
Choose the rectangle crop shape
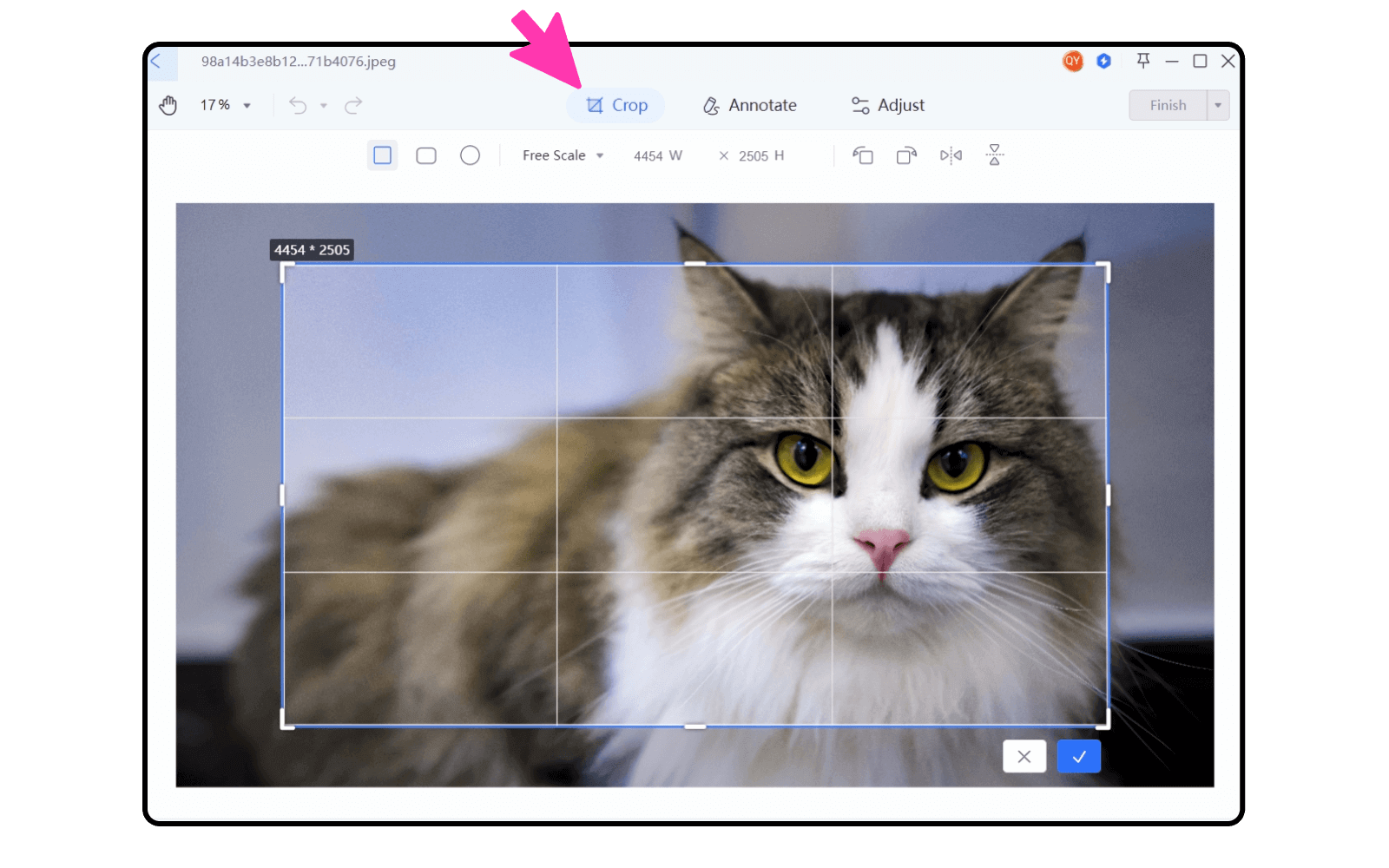point(383,155)
